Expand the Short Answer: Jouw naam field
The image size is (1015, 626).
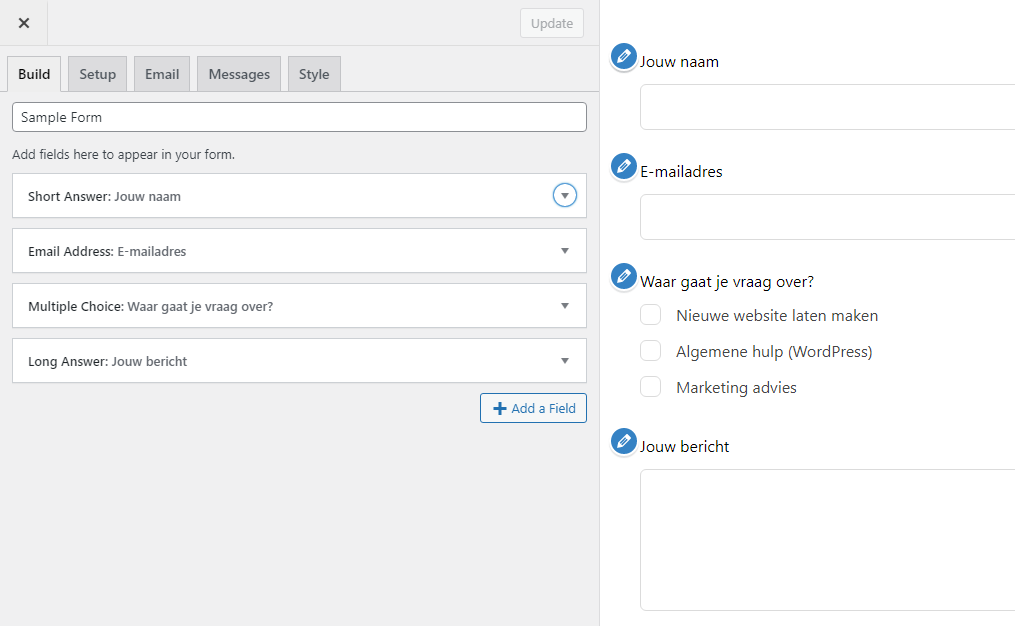tap(565, 196)
